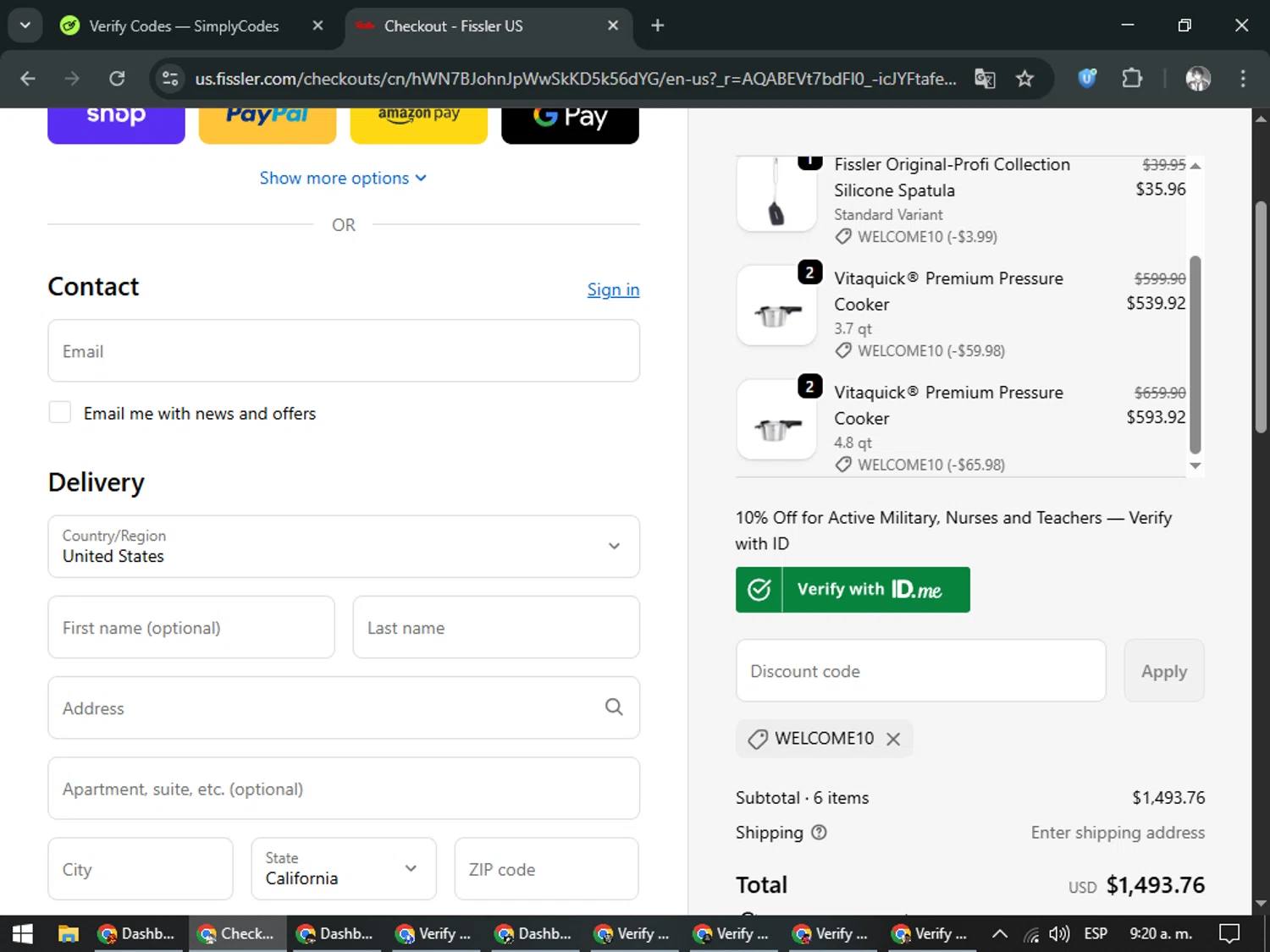Click the Last name field
The height and width of the screenshot is (952, 1270).
[496, 627]
